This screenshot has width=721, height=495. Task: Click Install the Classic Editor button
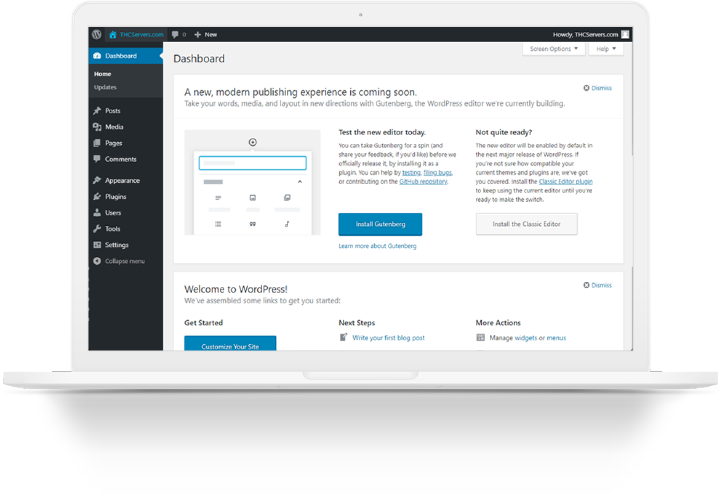point(526,224)
